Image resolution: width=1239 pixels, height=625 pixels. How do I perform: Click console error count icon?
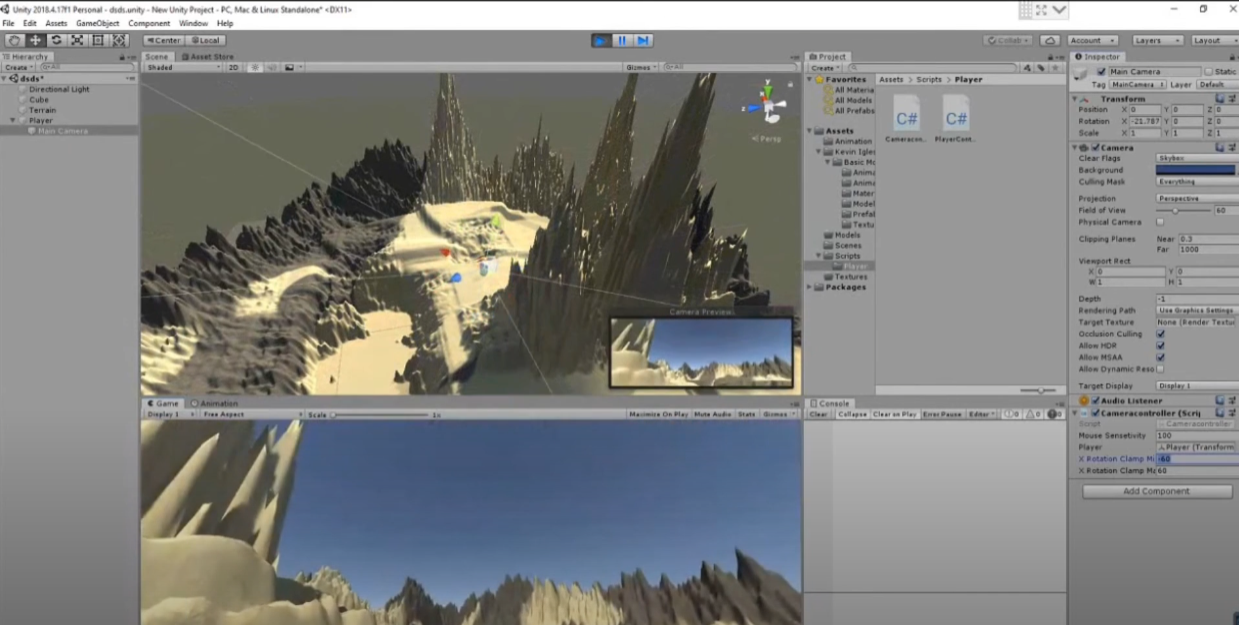(x=1052, y=414)
